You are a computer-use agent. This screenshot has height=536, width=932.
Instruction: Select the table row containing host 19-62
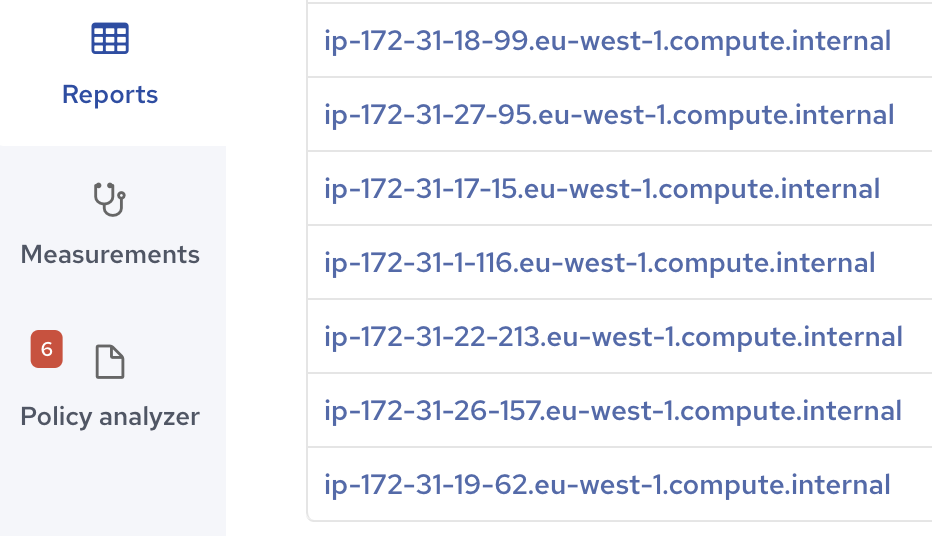(619, 484)
